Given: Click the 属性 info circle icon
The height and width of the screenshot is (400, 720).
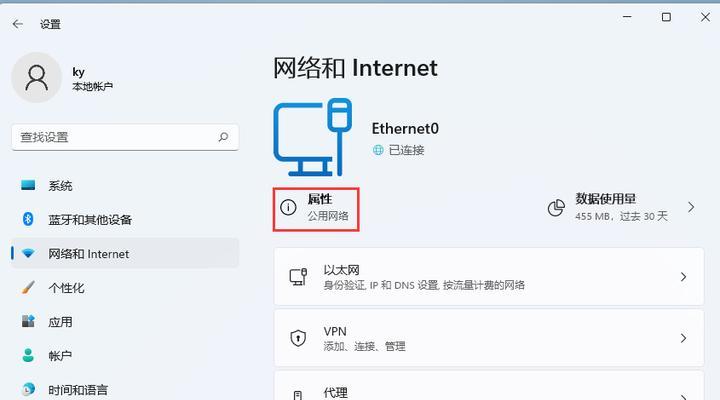Looking at the screenshot, I should pyautogui.click(x=288, y=208).
